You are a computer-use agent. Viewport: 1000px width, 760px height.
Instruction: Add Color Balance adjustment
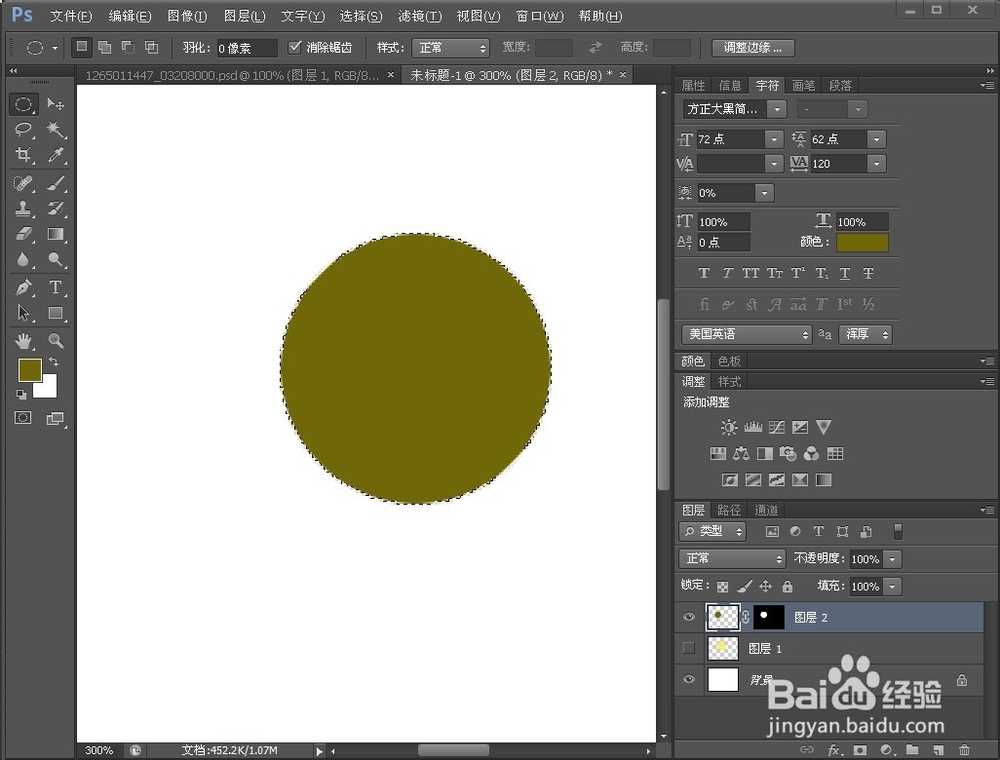pyautogui.click(x=741, y=453)
